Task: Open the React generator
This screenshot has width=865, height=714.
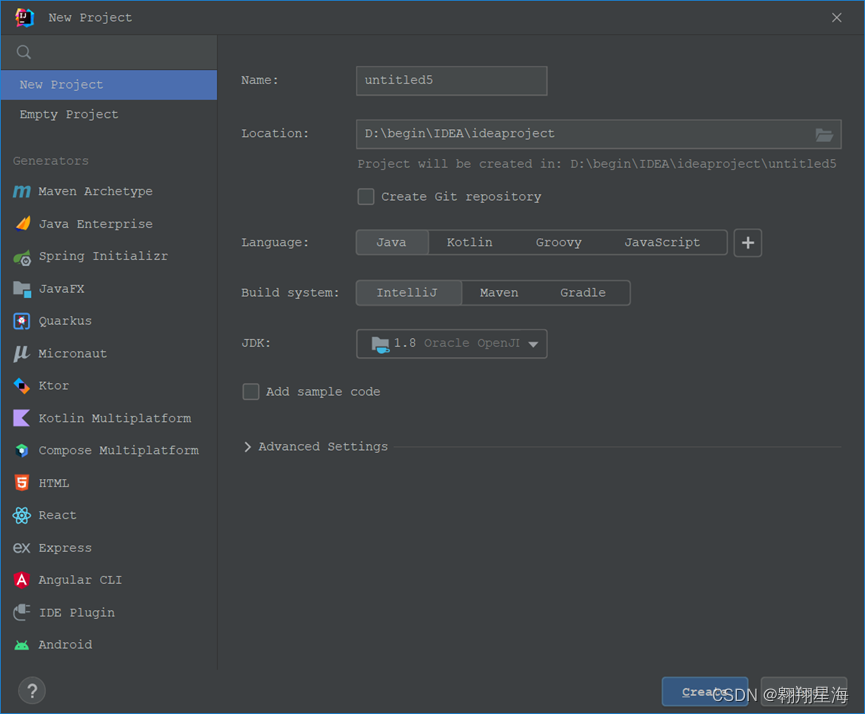Action: (57, 515)
